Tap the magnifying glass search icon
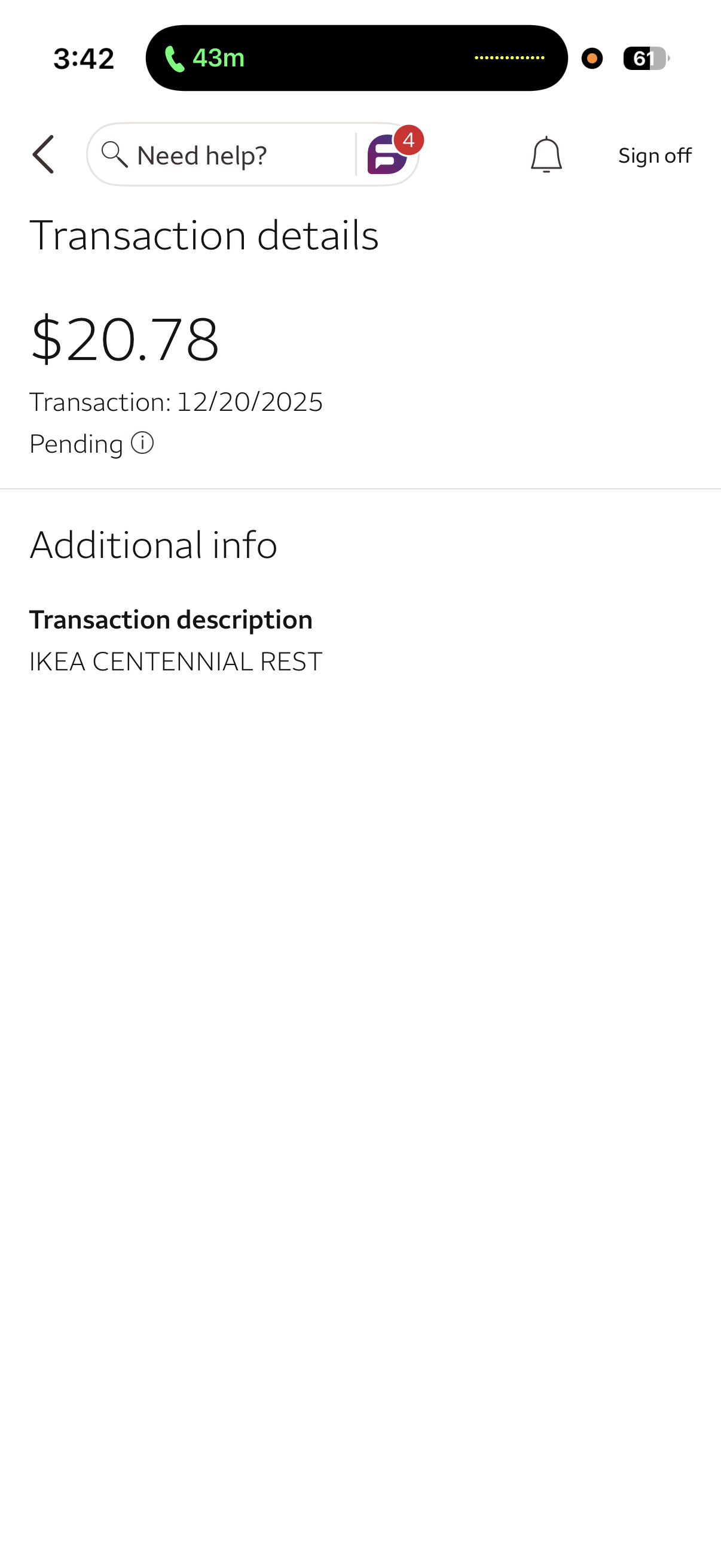Viewport: 721px width, 1568px height. coord(114,155)
